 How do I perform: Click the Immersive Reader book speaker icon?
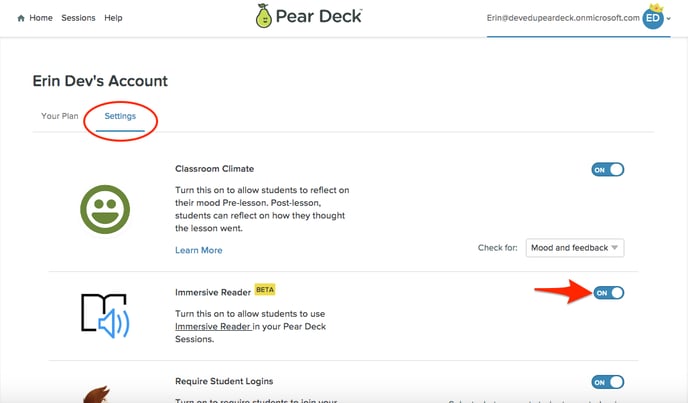tap(104, 314)
